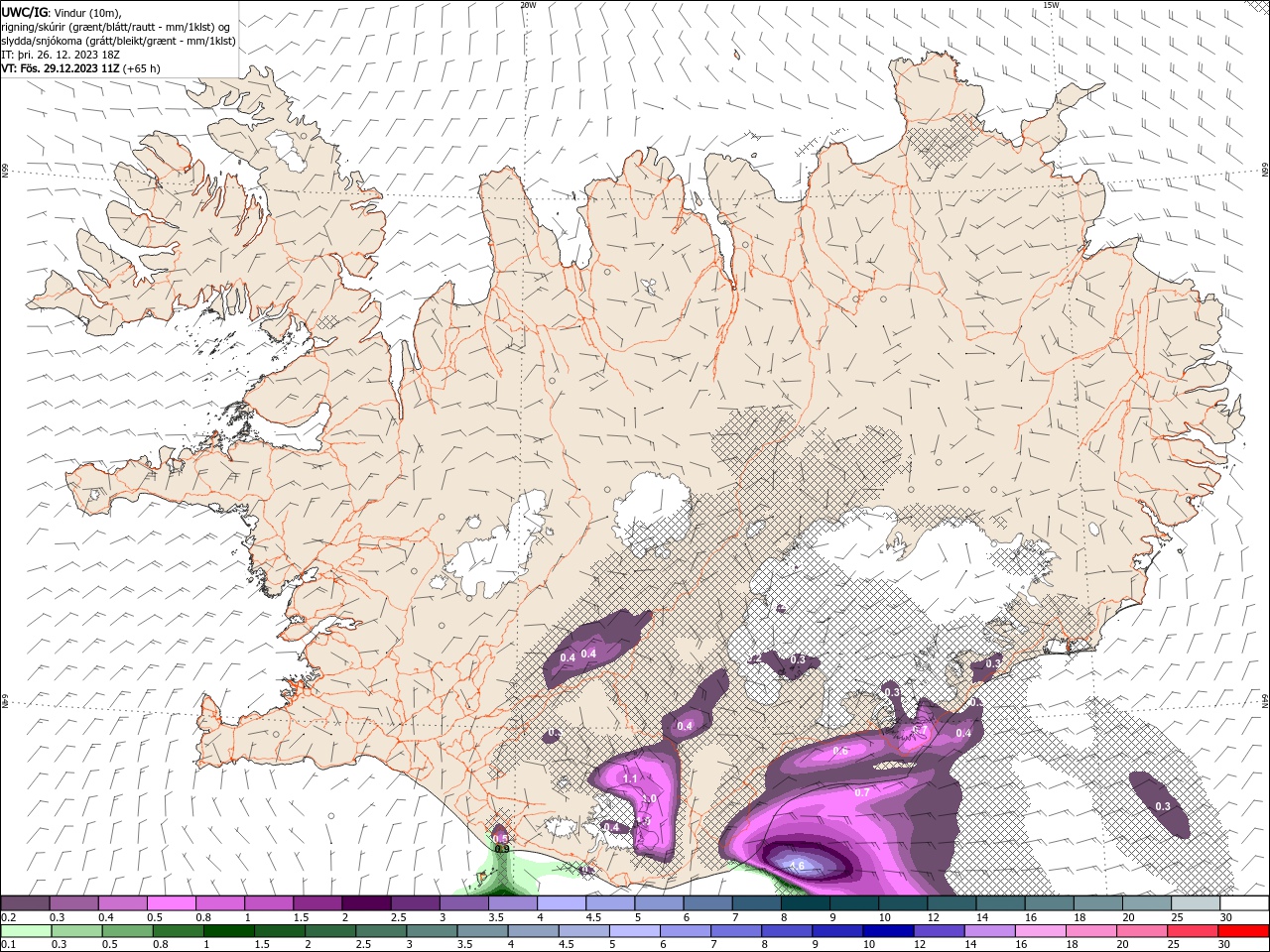Click the lower-row pale green swatch between 0.1 and 0.3
This screenshot has width=1270, height=952.
26,931
